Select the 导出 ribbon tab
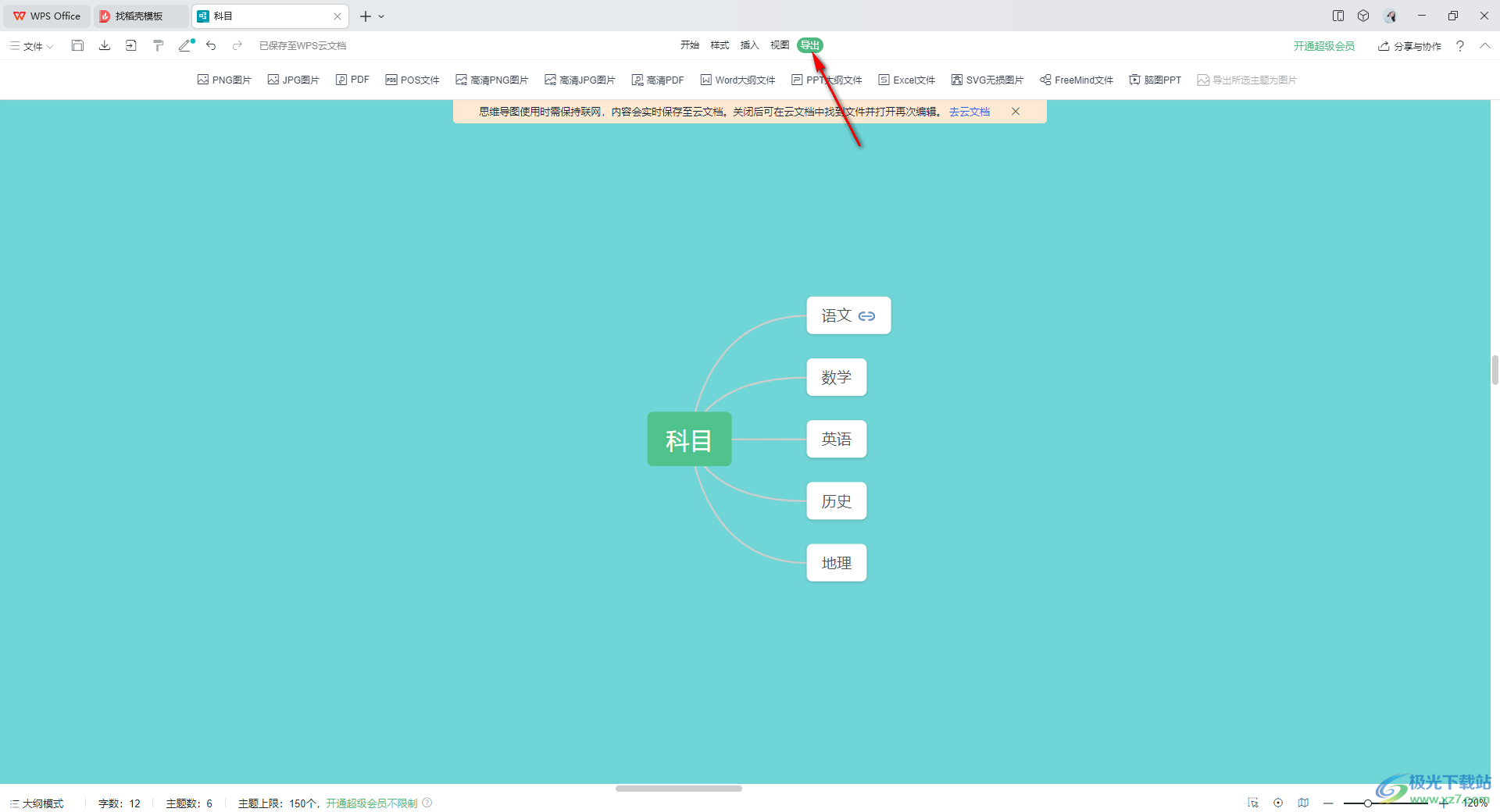1500x812 pixels. tap(810, 45)
